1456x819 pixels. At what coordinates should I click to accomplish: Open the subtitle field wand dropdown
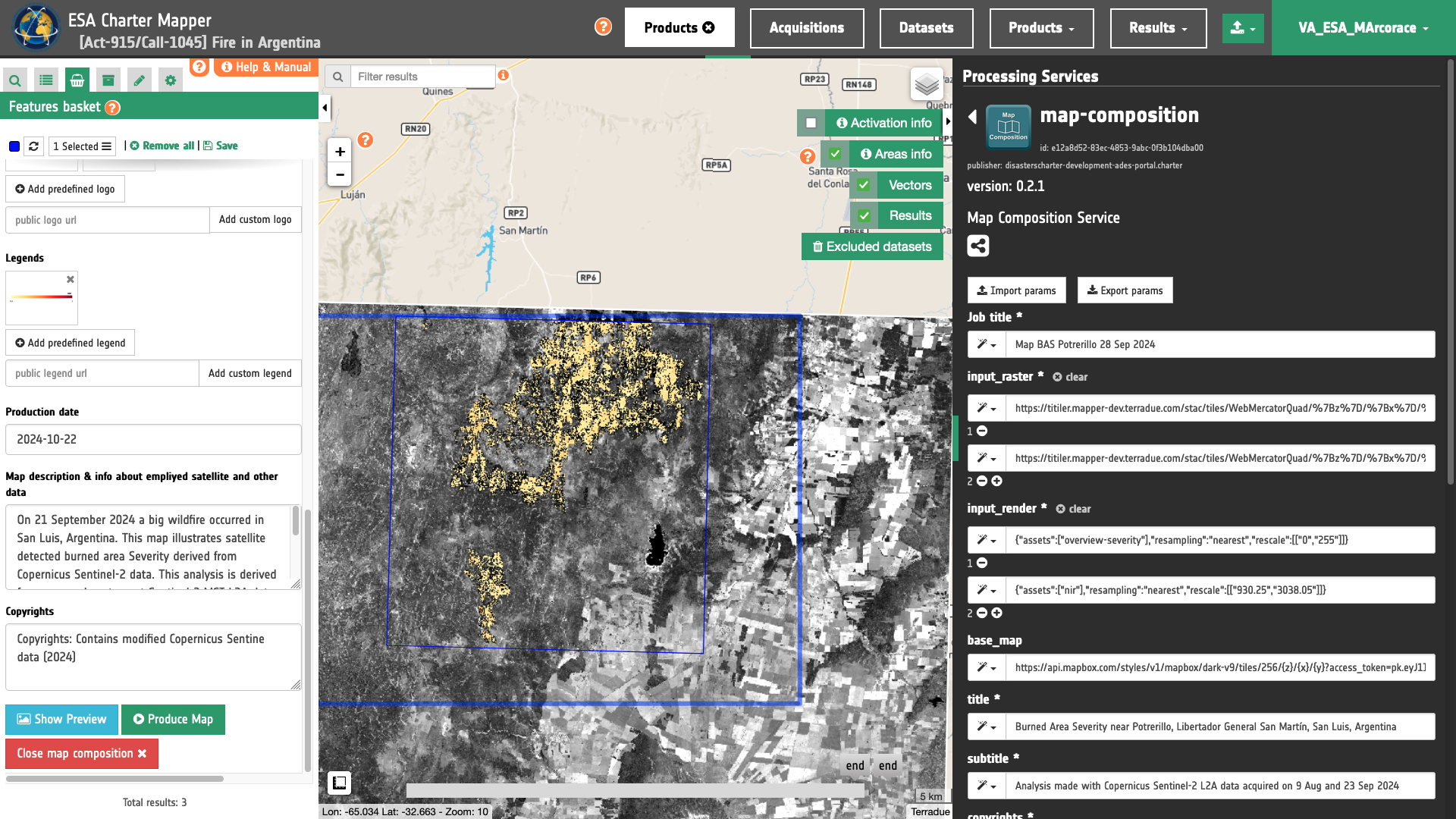[987, 786]
